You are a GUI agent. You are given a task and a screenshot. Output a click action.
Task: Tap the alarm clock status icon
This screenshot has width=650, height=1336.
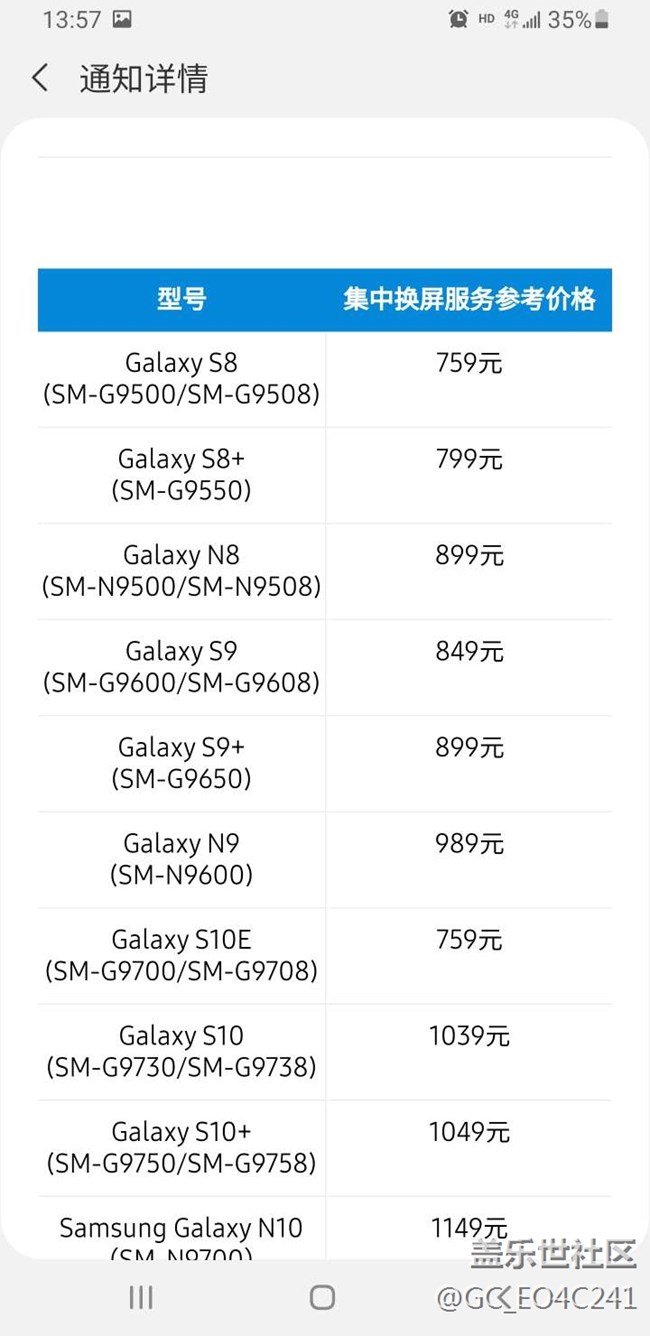pyautogui.click(x=458, y=19)
